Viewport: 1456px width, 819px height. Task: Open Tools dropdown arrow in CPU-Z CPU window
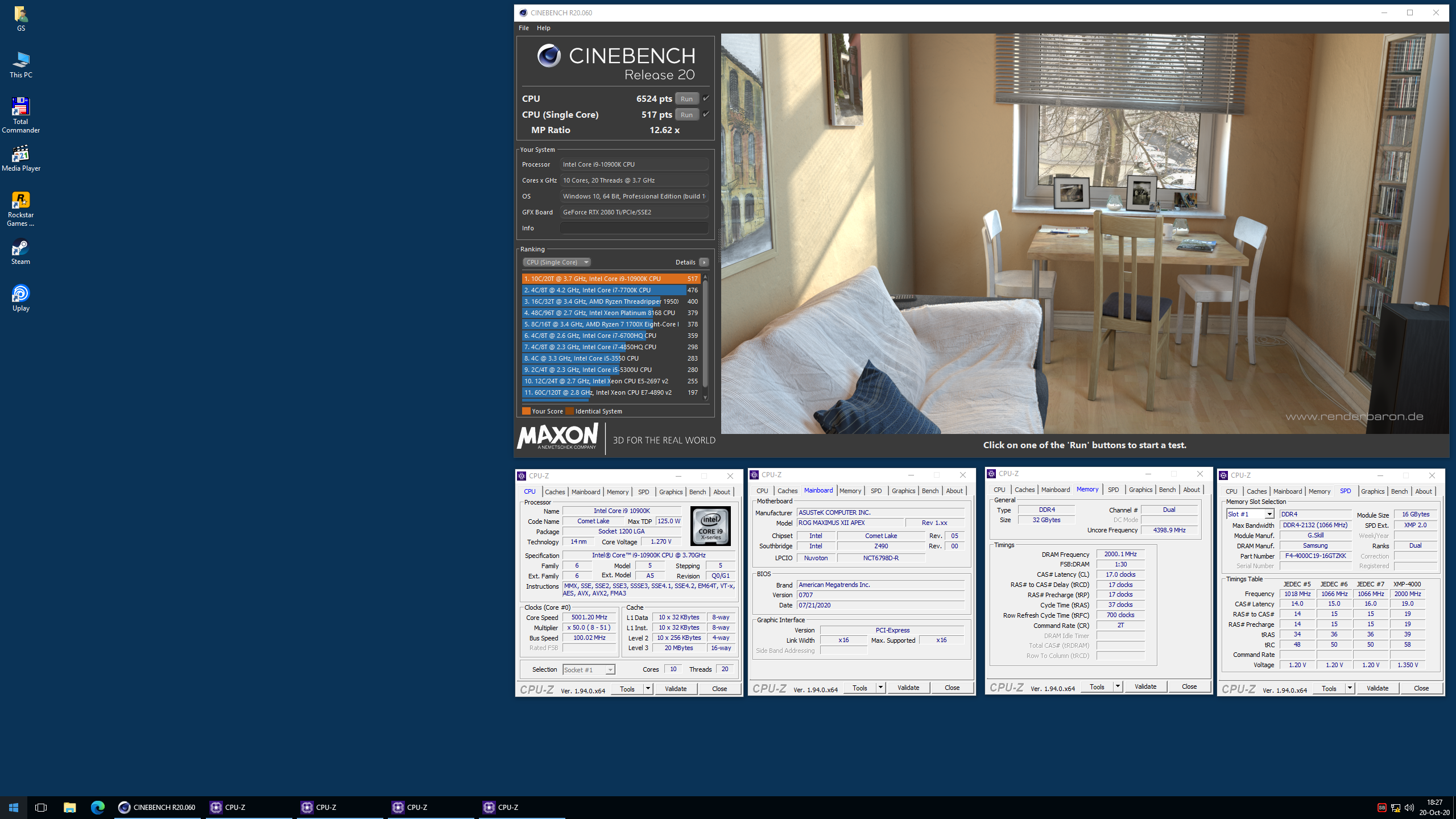pos(648,689)
